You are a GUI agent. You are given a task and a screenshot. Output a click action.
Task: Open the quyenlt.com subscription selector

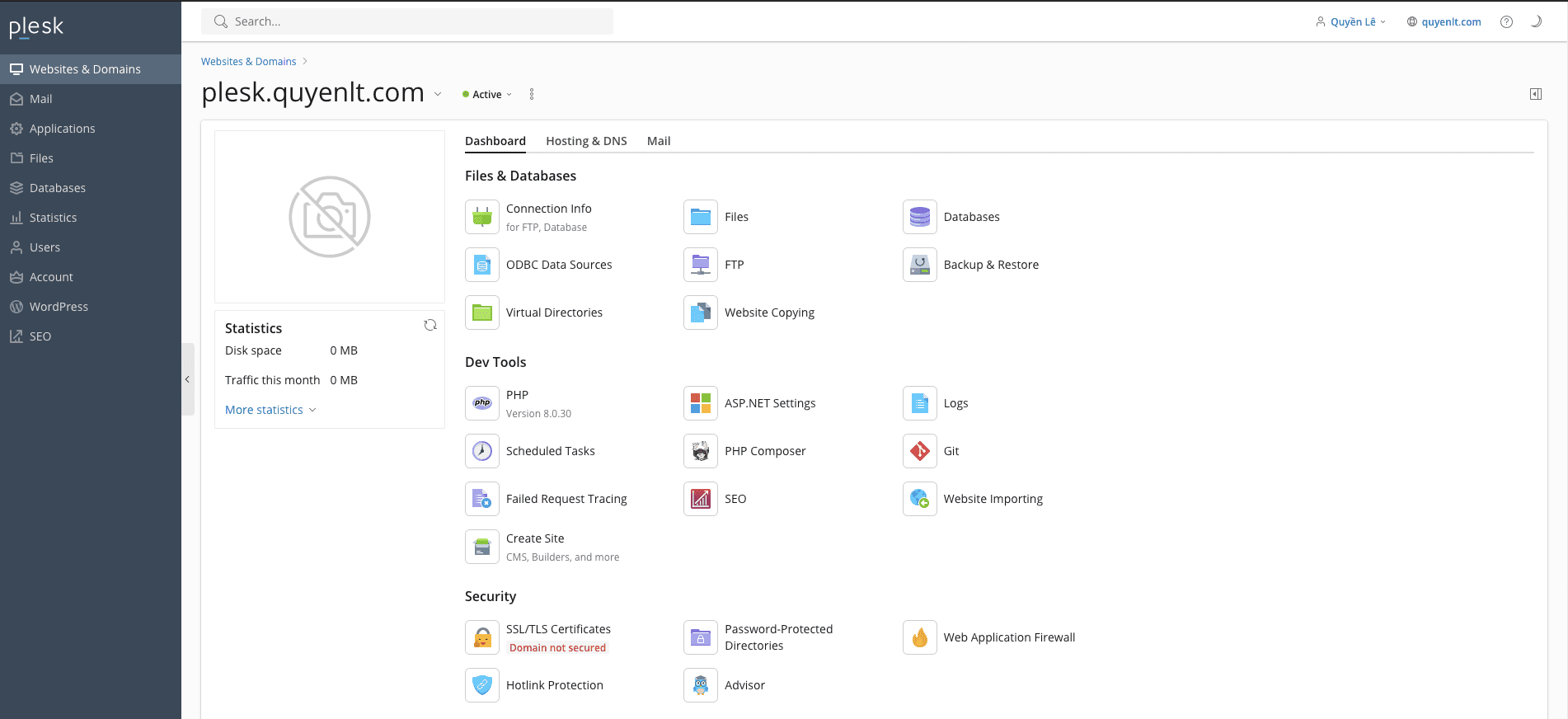(1444, 22)
